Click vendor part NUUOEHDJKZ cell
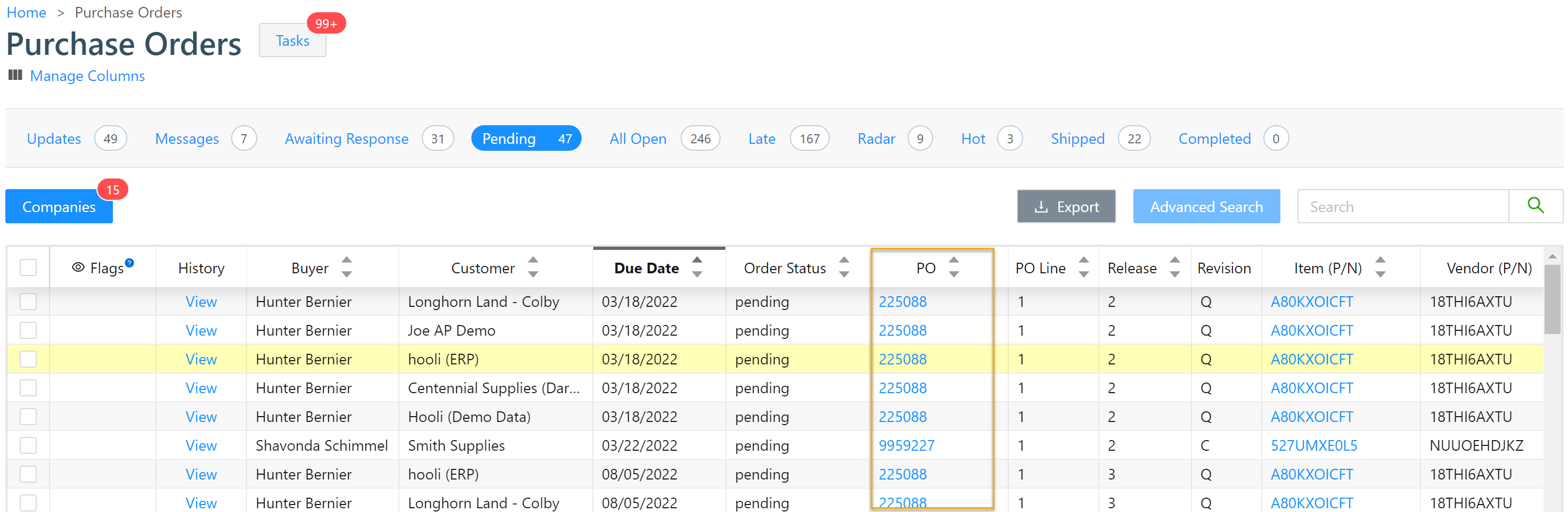 pos(1476,445)
